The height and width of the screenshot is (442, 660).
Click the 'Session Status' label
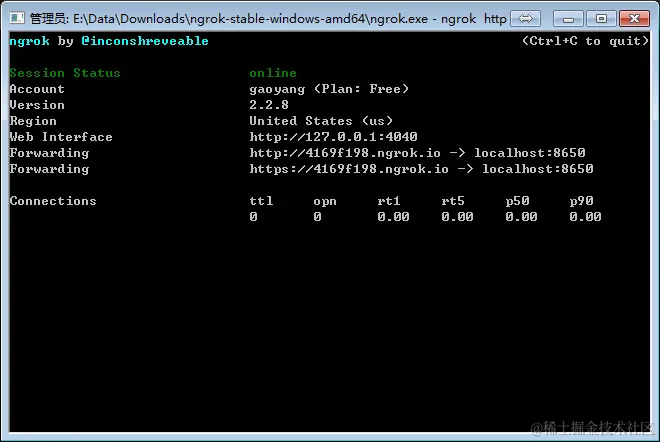[65, 73]
